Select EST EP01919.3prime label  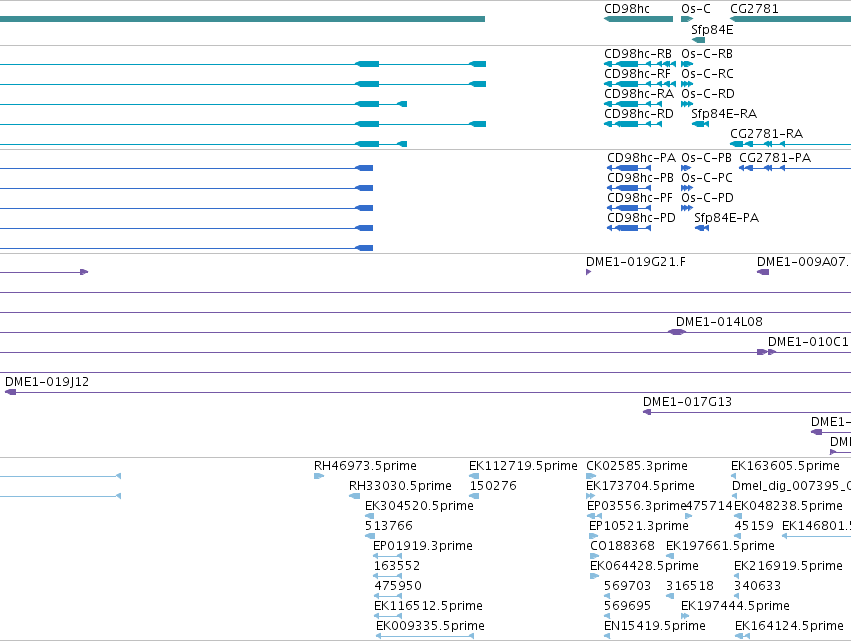click(x=423, y=546)
